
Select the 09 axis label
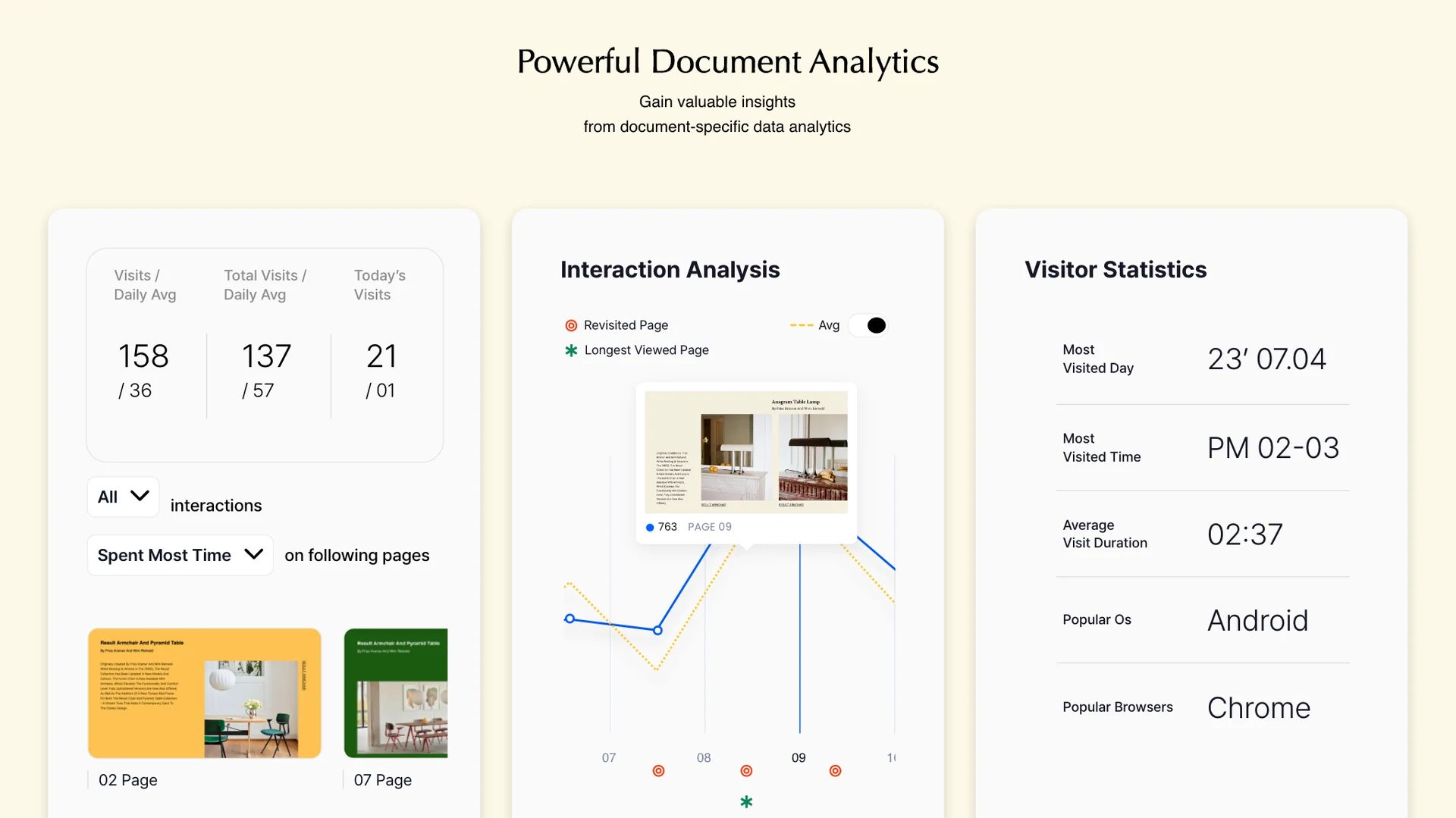tap(799, 758)
